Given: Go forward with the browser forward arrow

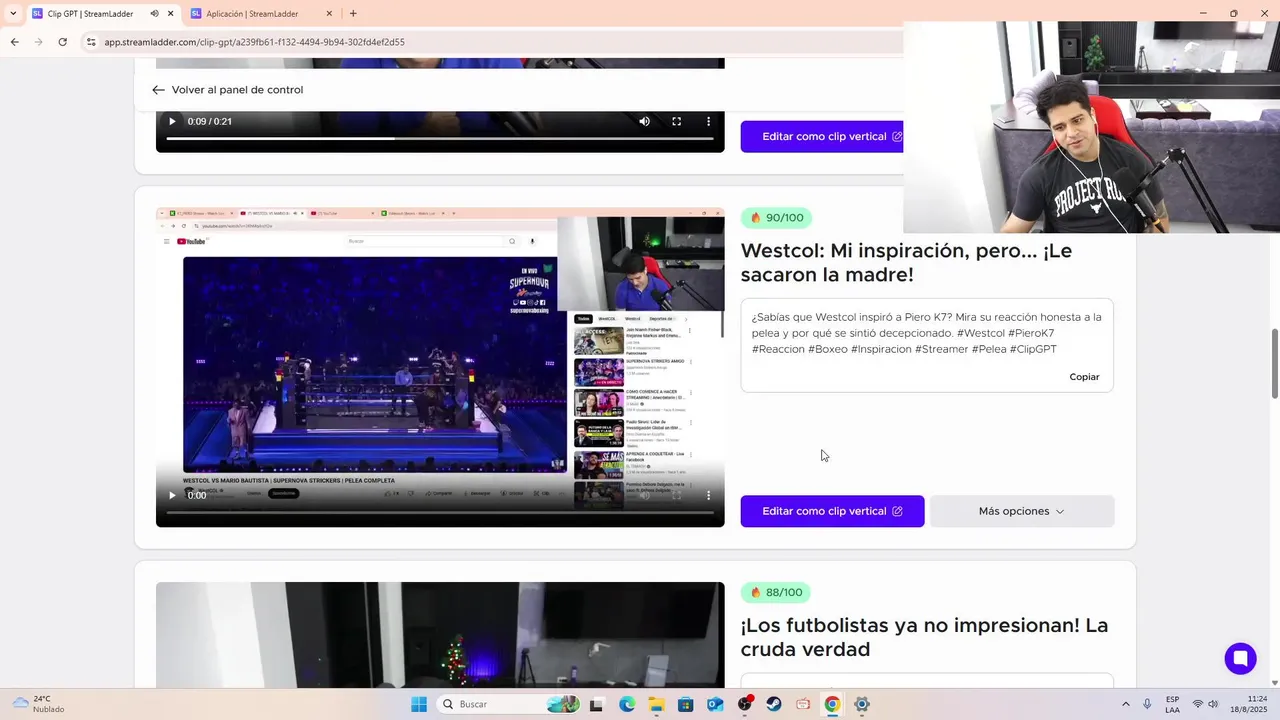Looking at the screenshot, I should (38, 42).
